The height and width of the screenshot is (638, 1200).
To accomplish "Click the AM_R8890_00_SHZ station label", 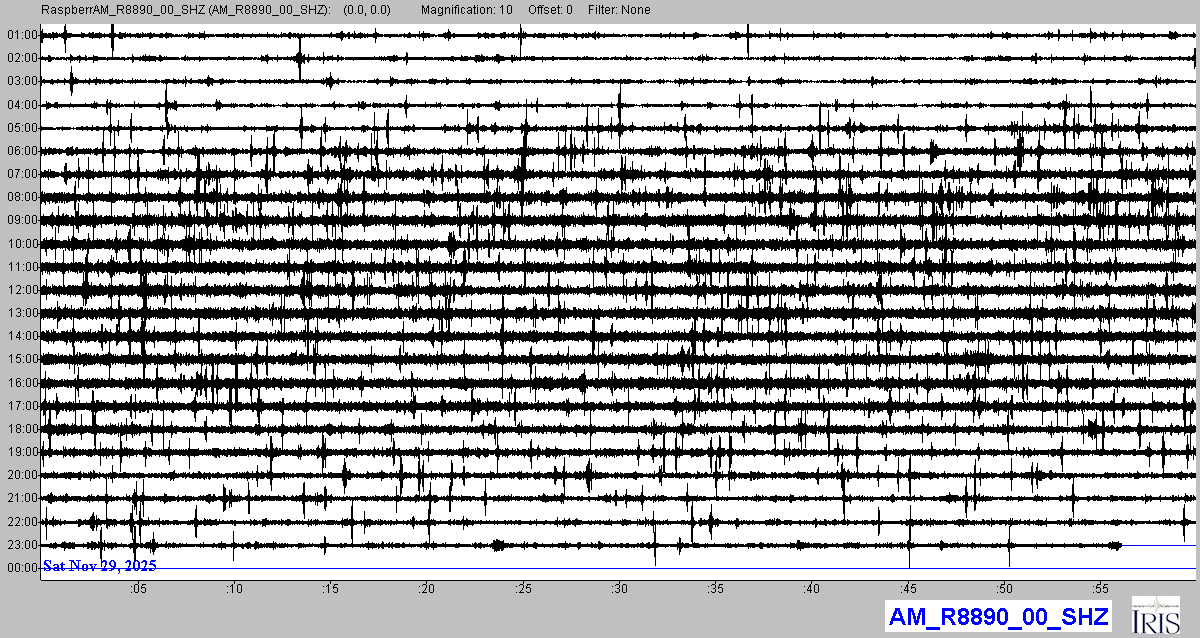I will (997, 617).
